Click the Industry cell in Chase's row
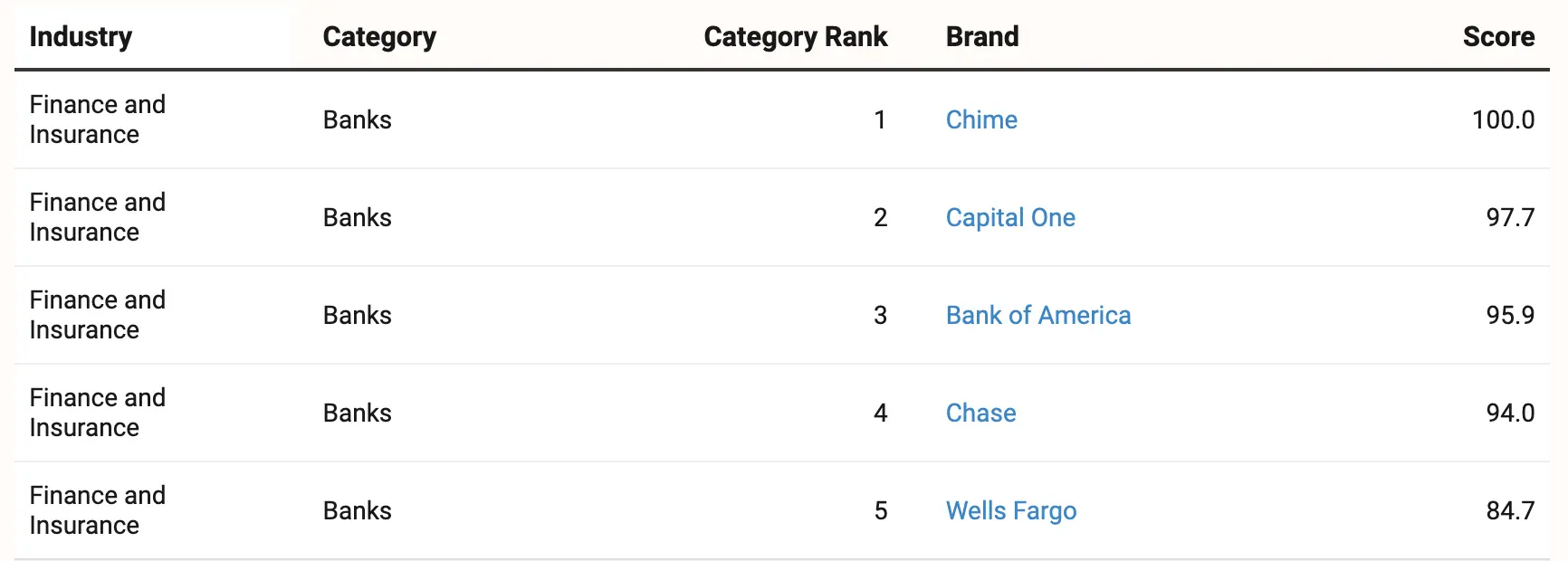Viewport: 1568px width, 561px height. [x=98, y=413]
